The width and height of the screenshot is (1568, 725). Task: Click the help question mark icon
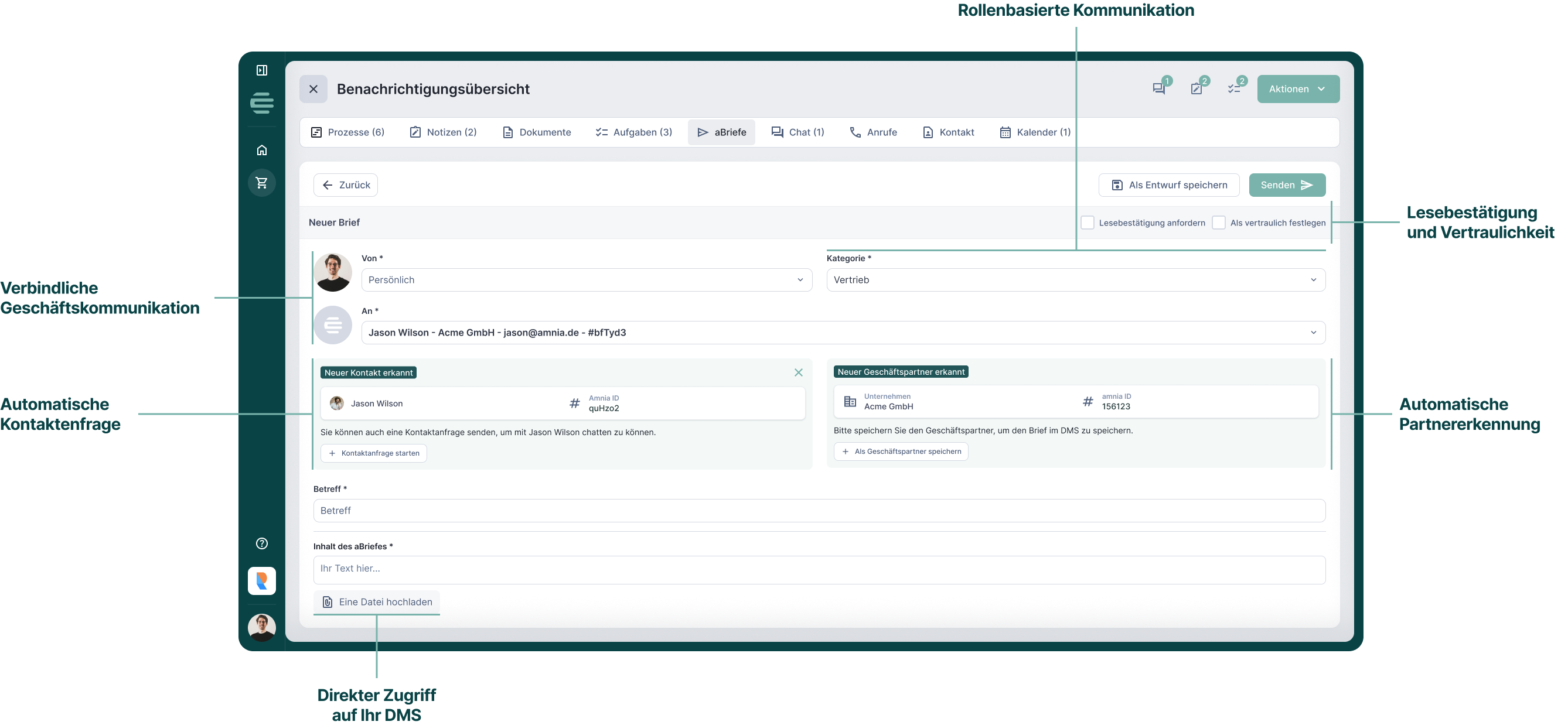coord(262,543)
